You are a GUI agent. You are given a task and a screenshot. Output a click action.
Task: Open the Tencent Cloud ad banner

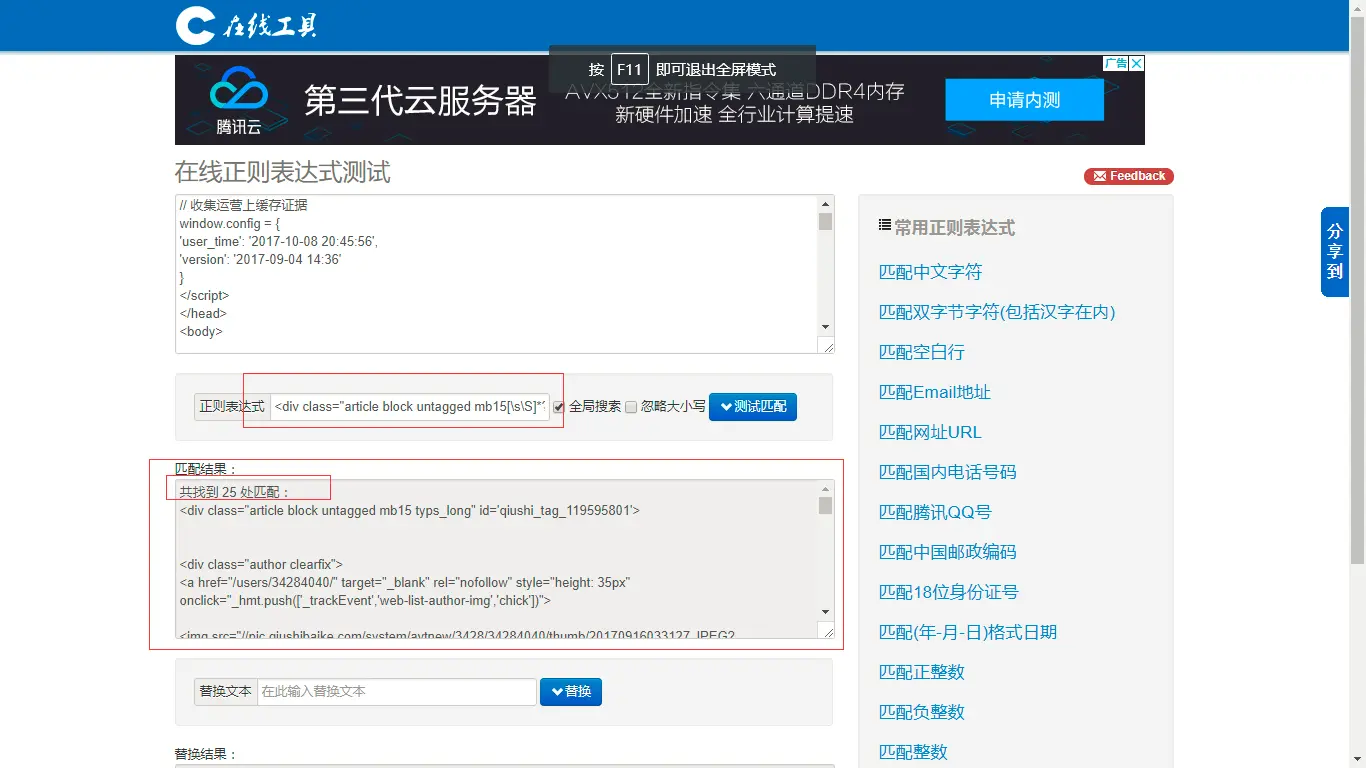tap(659, 100)
